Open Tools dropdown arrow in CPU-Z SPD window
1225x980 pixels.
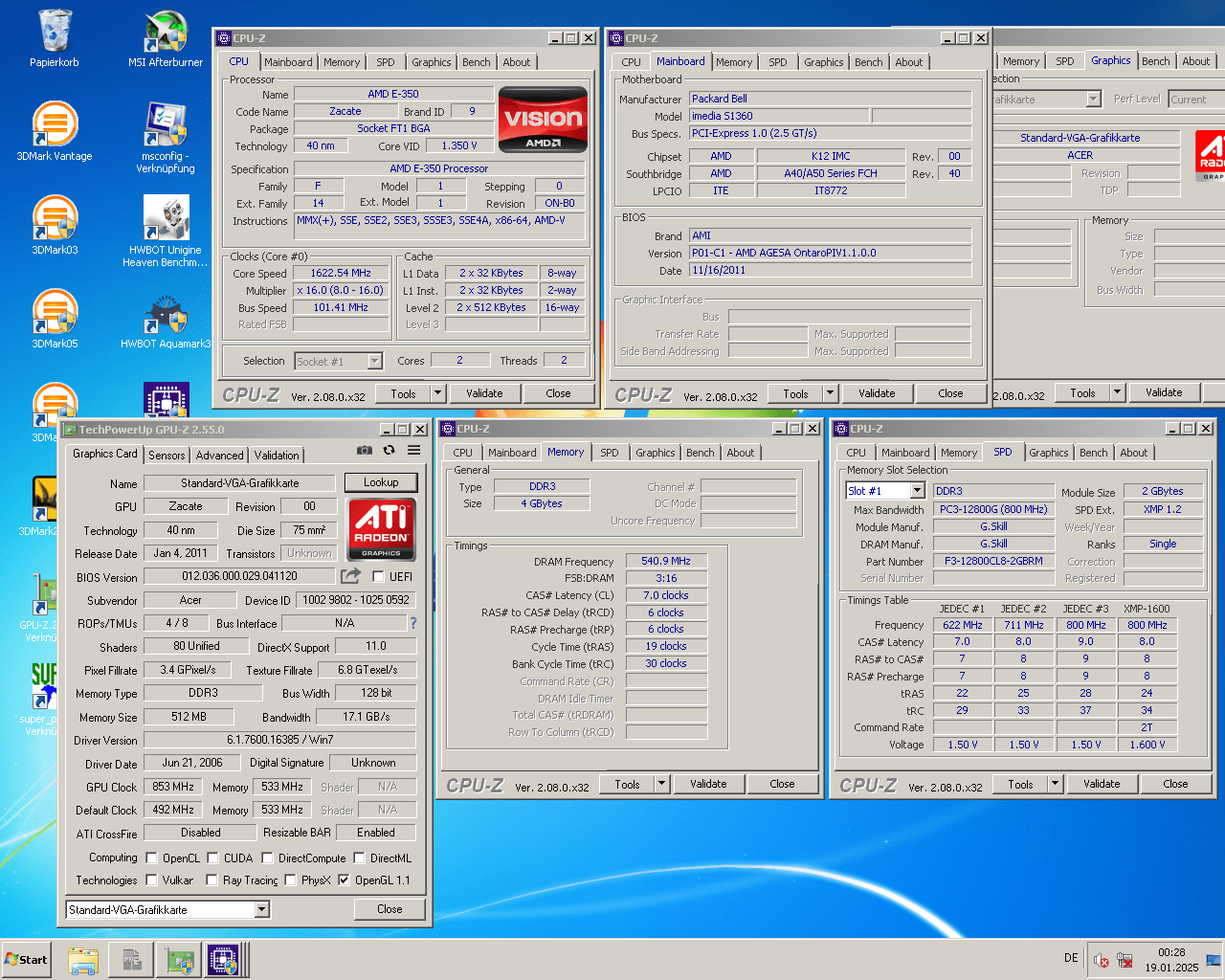click(1055, 784)
